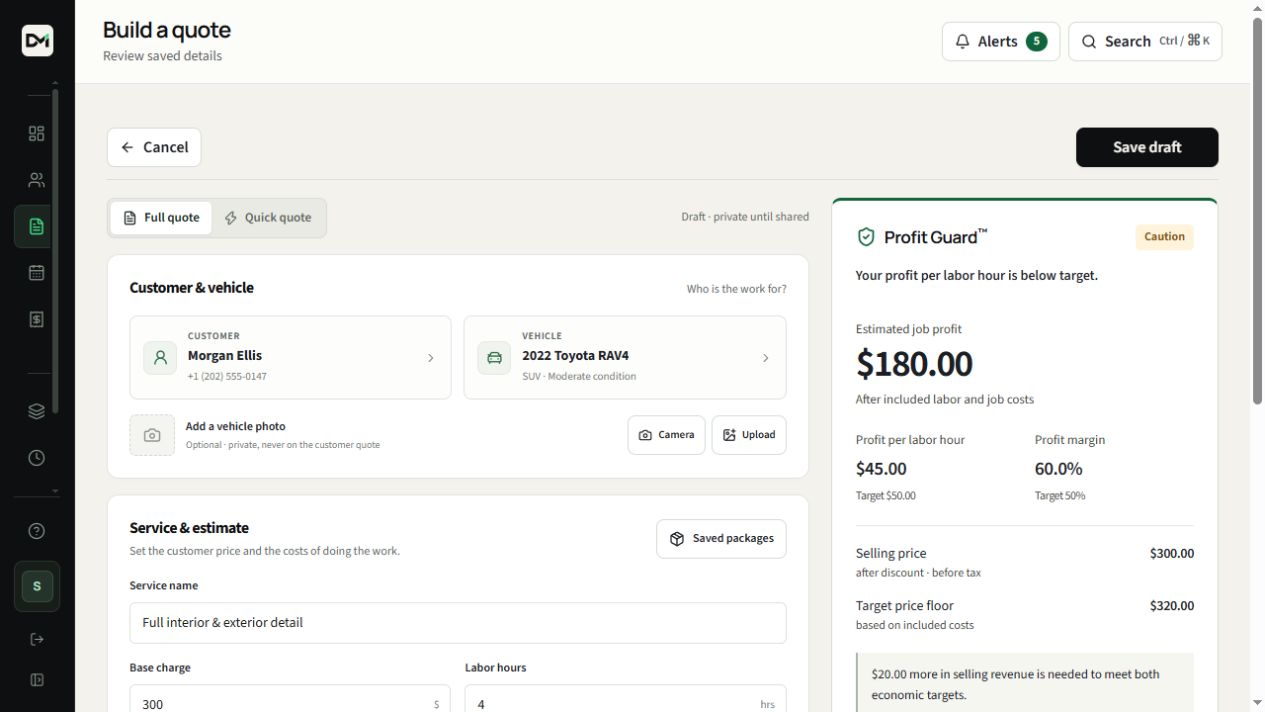Switch to the Quick quote tab

pos(267,218)
